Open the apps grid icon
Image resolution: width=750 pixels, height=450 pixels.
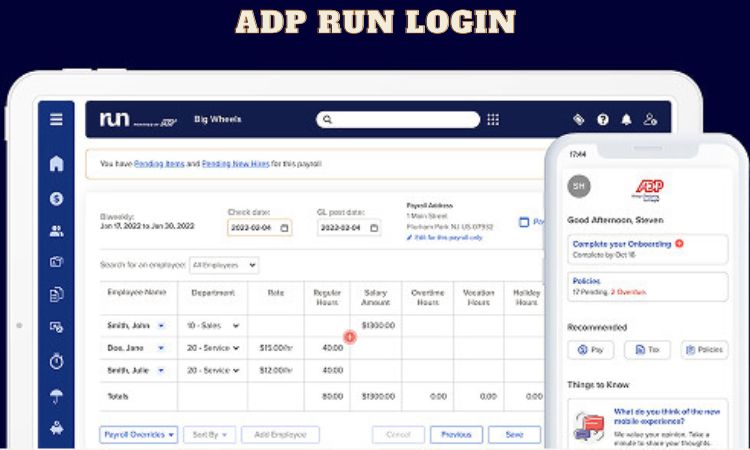click(x=493, y=120)
